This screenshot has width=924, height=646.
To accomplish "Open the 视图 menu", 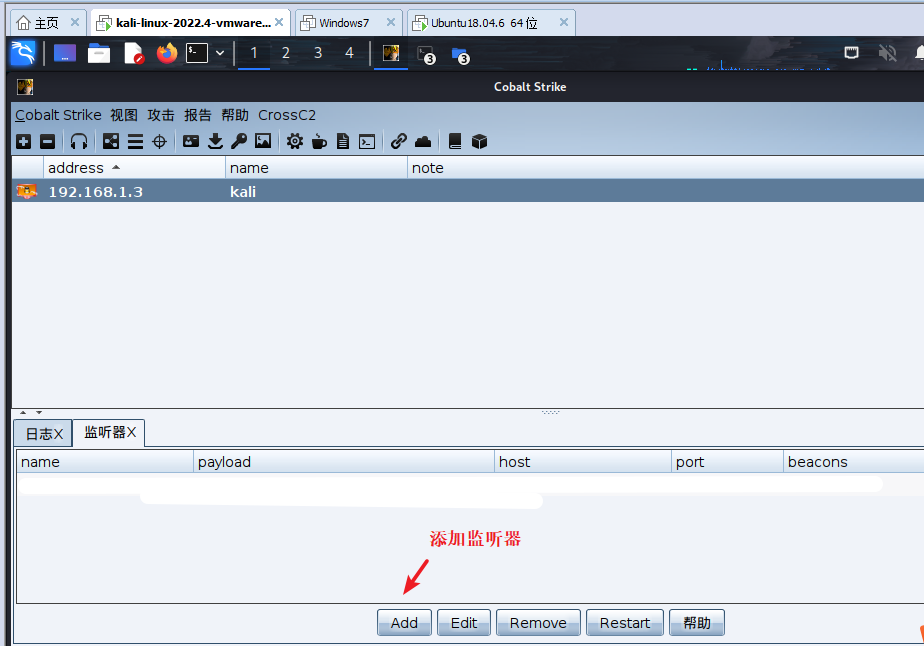I will [x=124, y=115].
